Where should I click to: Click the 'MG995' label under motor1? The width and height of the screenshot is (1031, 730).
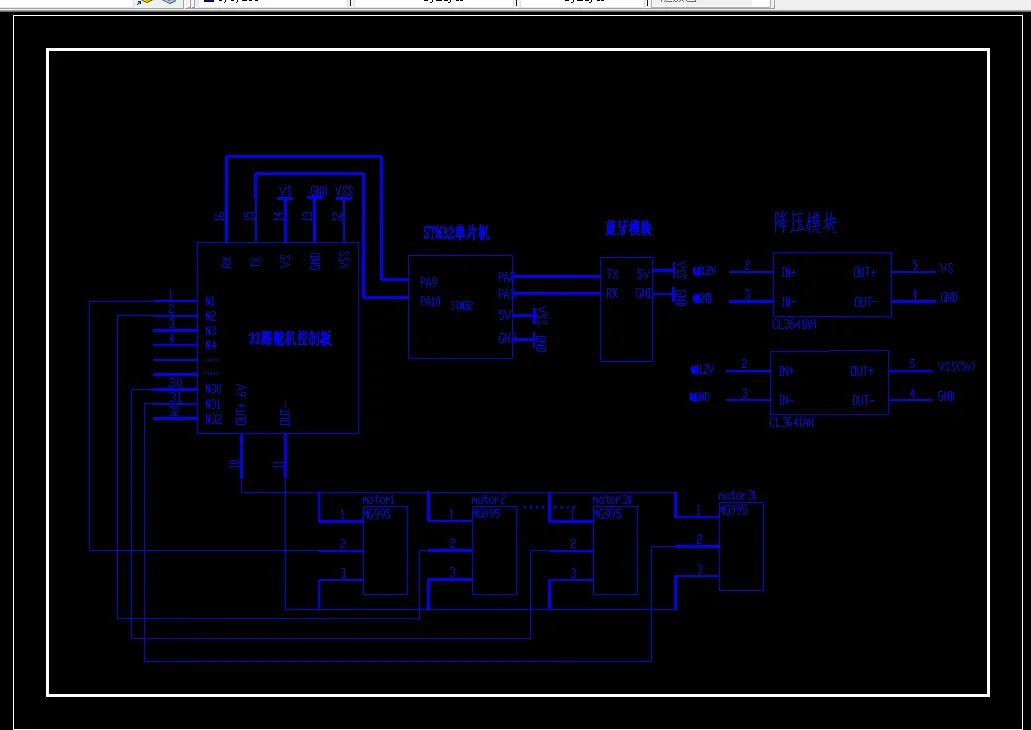(377, 514)
